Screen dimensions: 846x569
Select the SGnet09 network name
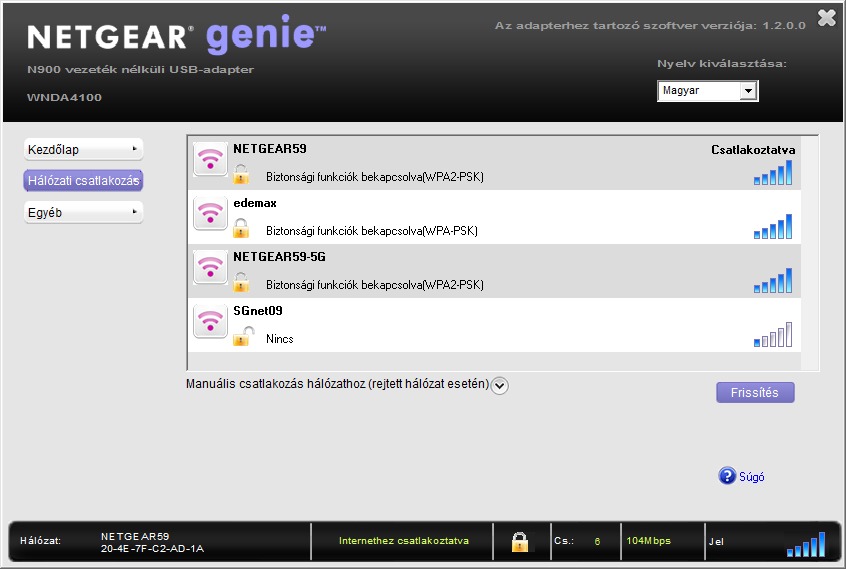pos(258,311)
